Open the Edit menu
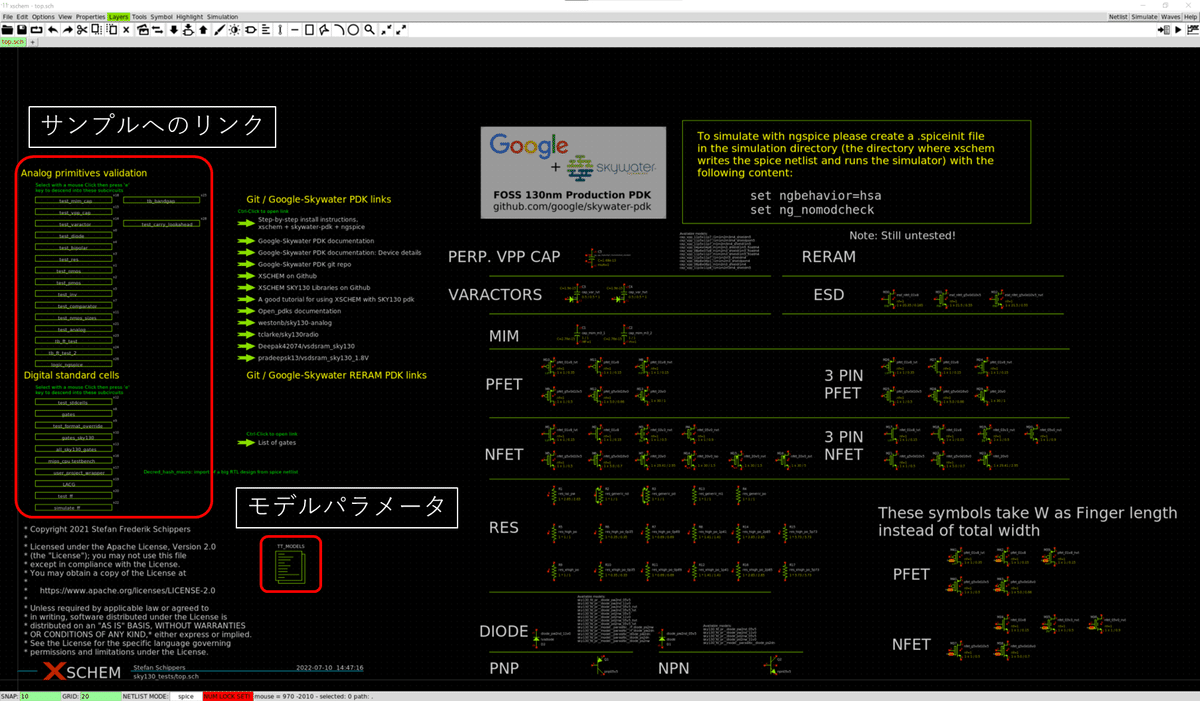This screenshot has height=701, width=1200. point(22,17)
